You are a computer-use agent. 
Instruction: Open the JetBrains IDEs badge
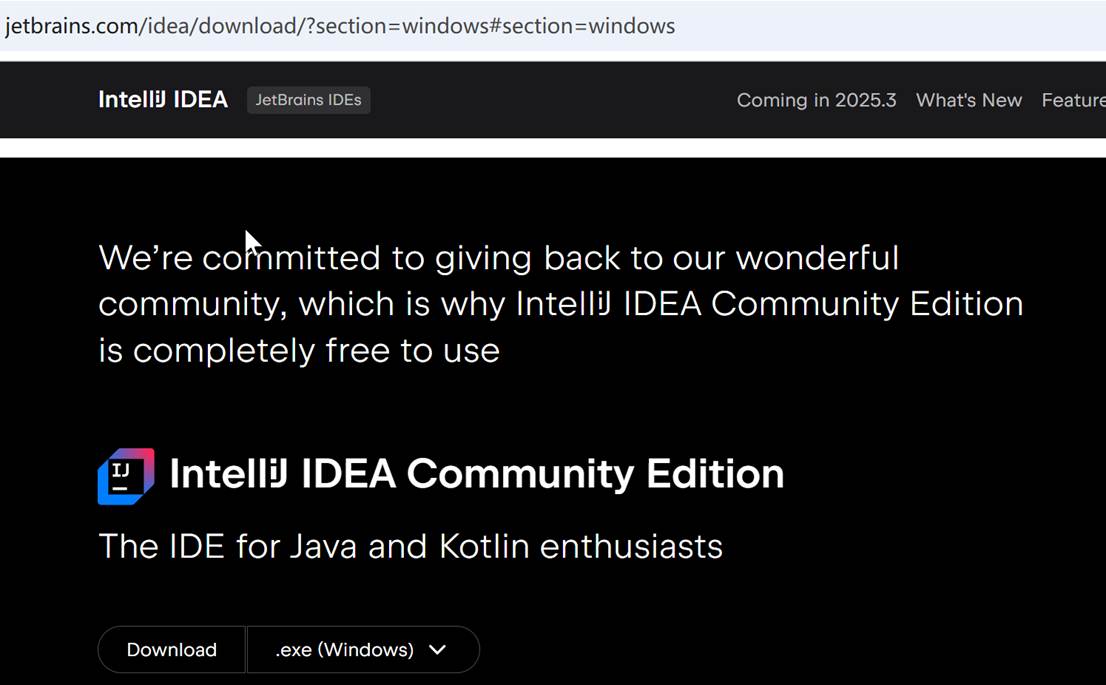coord(308,100)
